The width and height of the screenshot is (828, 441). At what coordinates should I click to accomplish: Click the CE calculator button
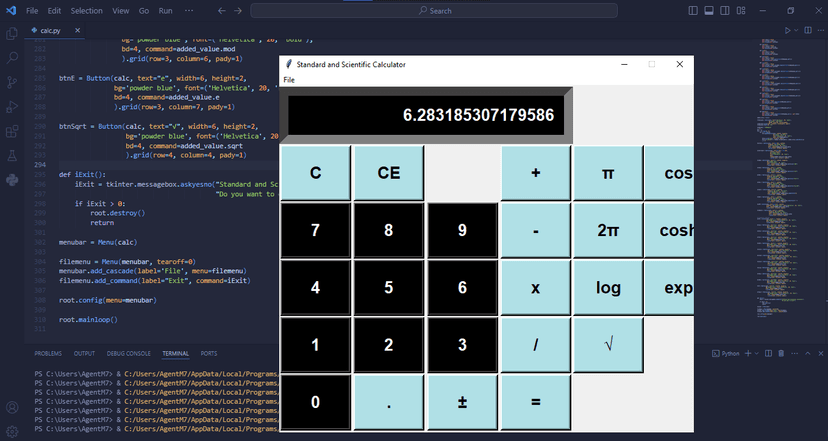pyautogui.click(x=389, y=173)
